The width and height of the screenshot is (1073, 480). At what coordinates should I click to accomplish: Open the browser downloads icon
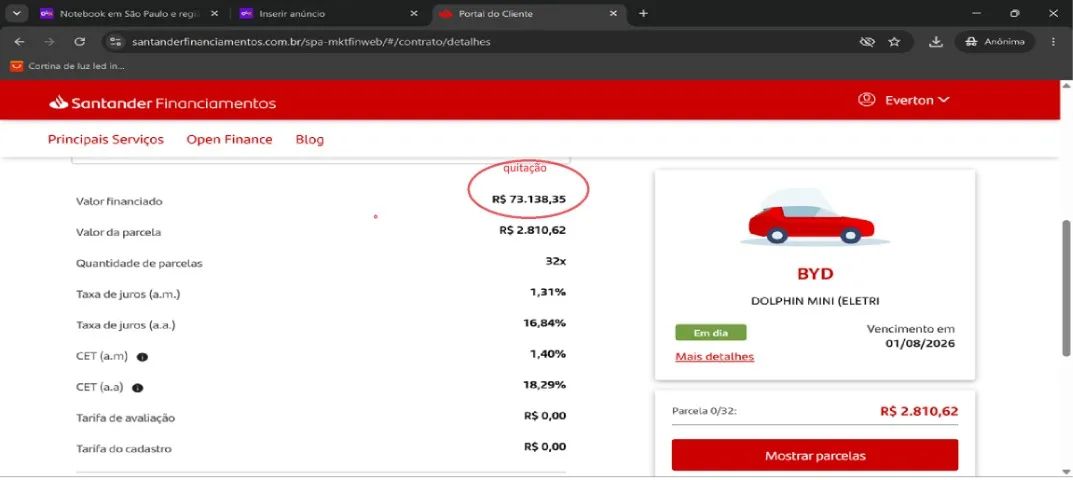[935, 42]
